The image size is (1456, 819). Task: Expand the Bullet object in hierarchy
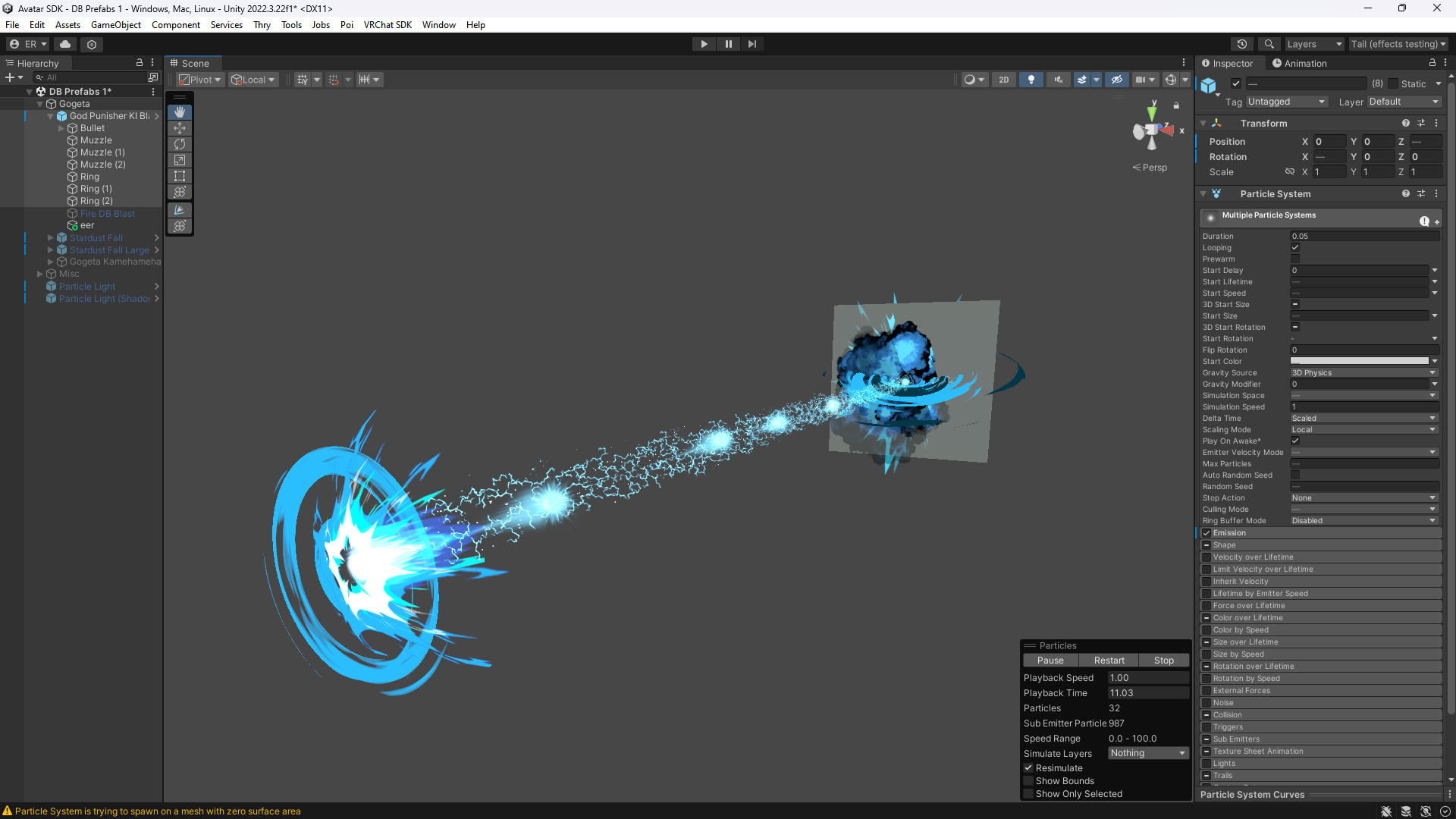point(61,128)
